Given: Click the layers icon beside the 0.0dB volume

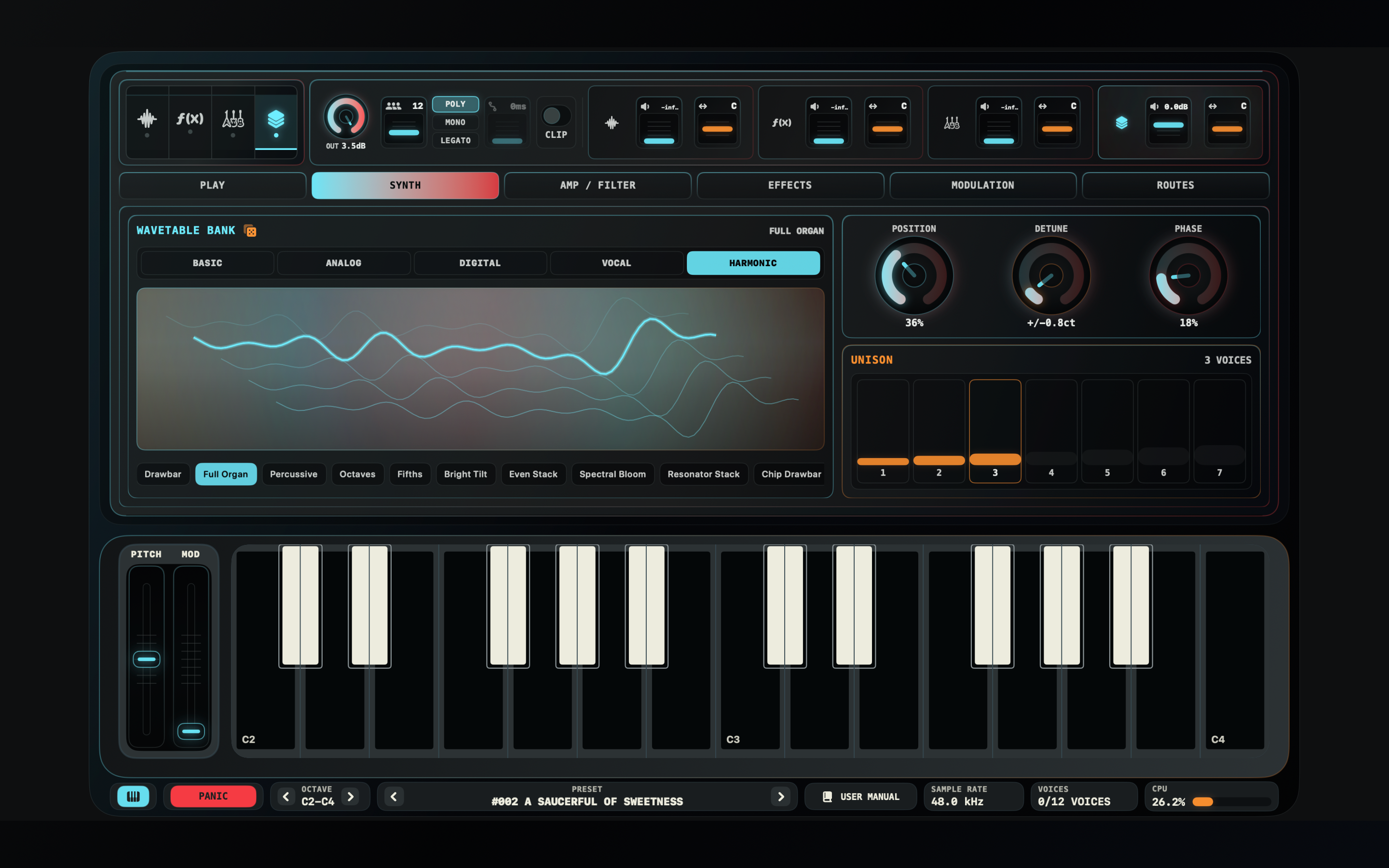Looking at the screenshot, I should click(x=1121, y=123).
